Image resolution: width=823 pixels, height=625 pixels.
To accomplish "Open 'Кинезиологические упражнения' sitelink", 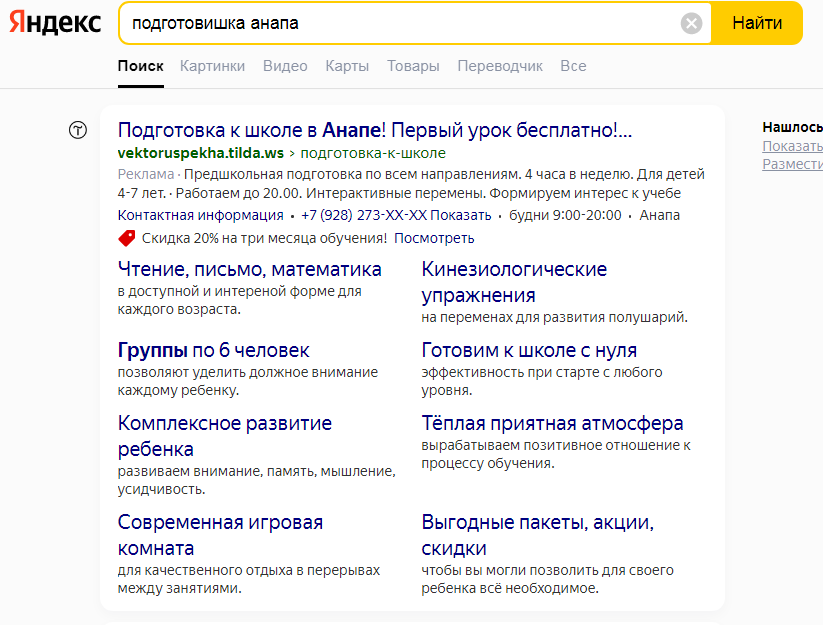I will 514,282.
